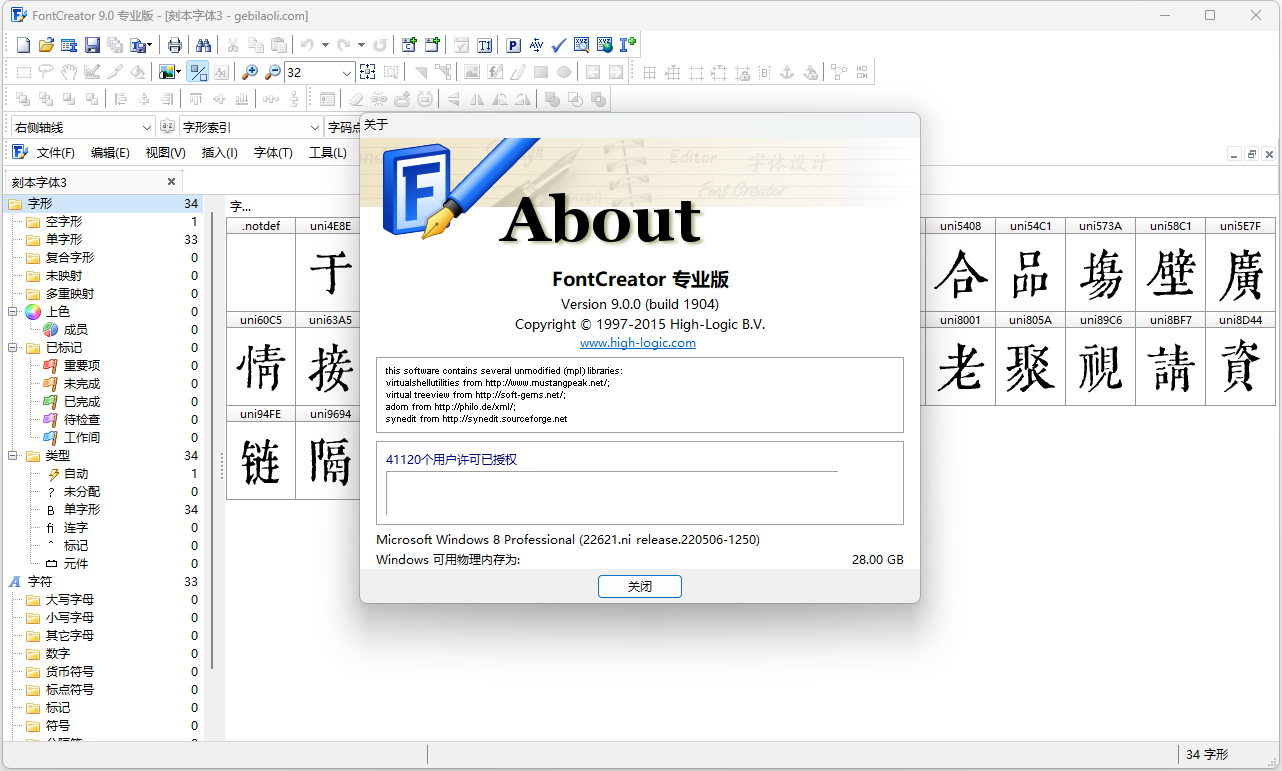Viewport: 1282px width, 771px height.
Task: Open the background image dropdown arrow
Action: coord(178,72)
